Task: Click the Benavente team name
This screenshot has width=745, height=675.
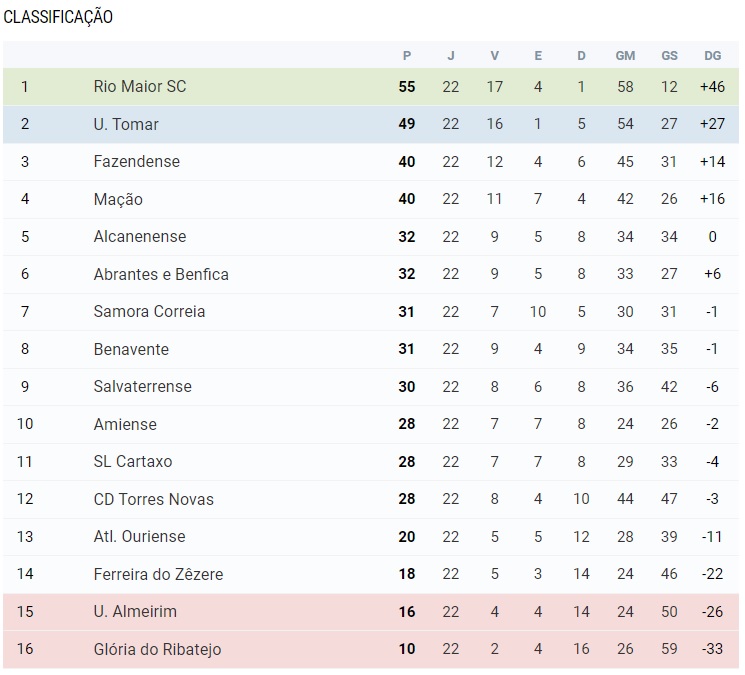Action: click(131, 350)
